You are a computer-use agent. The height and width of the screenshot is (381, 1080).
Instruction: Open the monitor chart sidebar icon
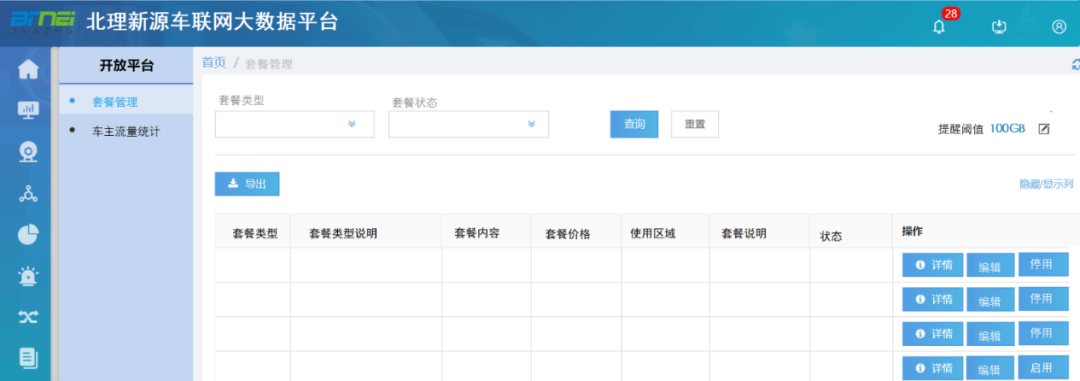28,110
